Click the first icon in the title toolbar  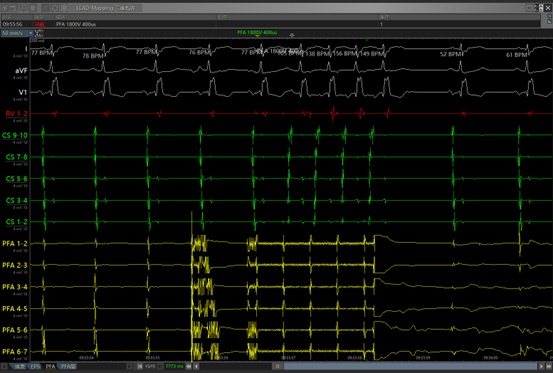[5, 8]
